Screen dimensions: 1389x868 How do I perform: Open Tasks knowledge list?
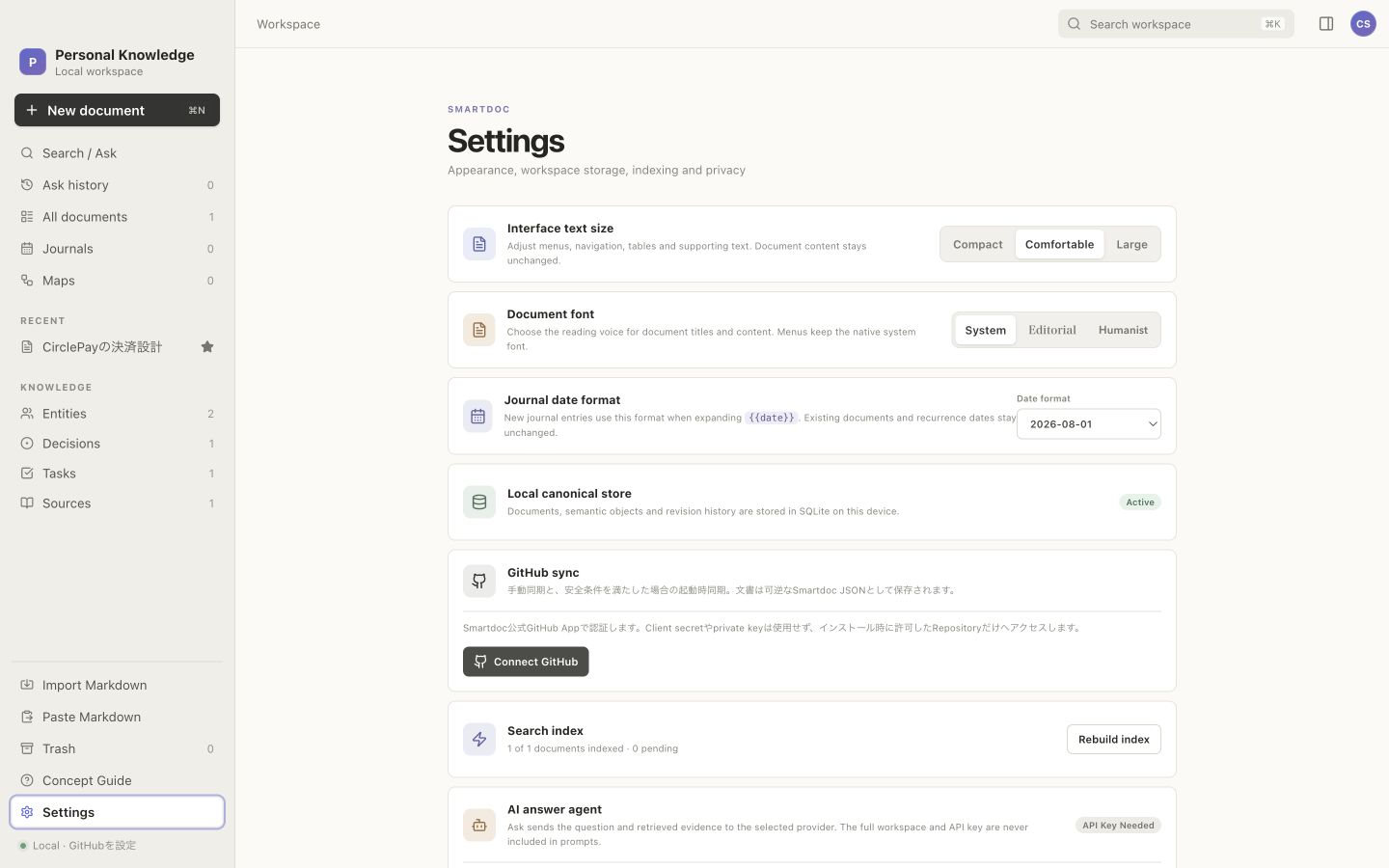117,473
